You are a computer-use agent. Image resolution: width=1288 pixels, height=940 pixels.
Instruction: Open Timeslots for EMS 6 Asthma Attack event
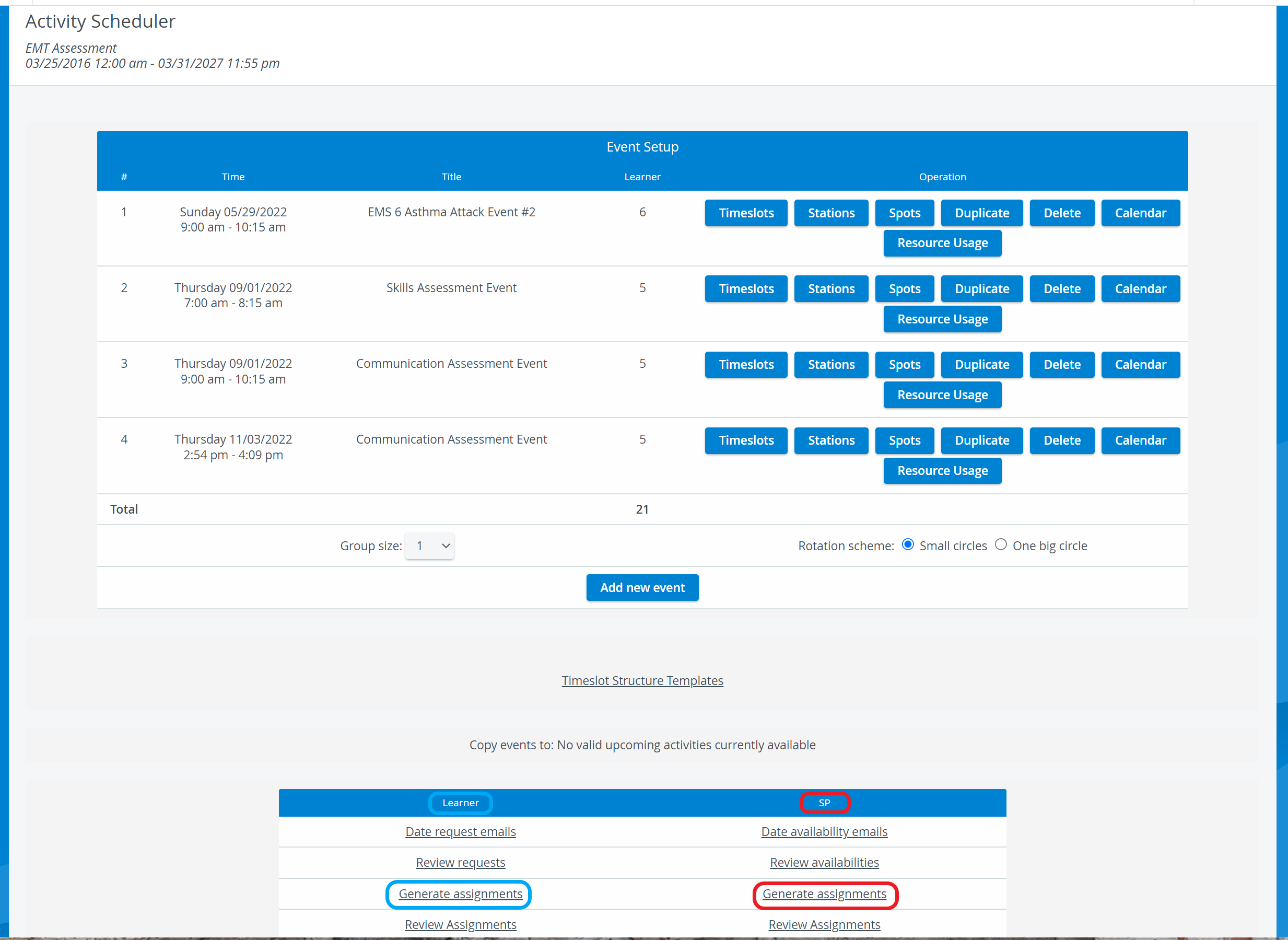click(745, 213)
